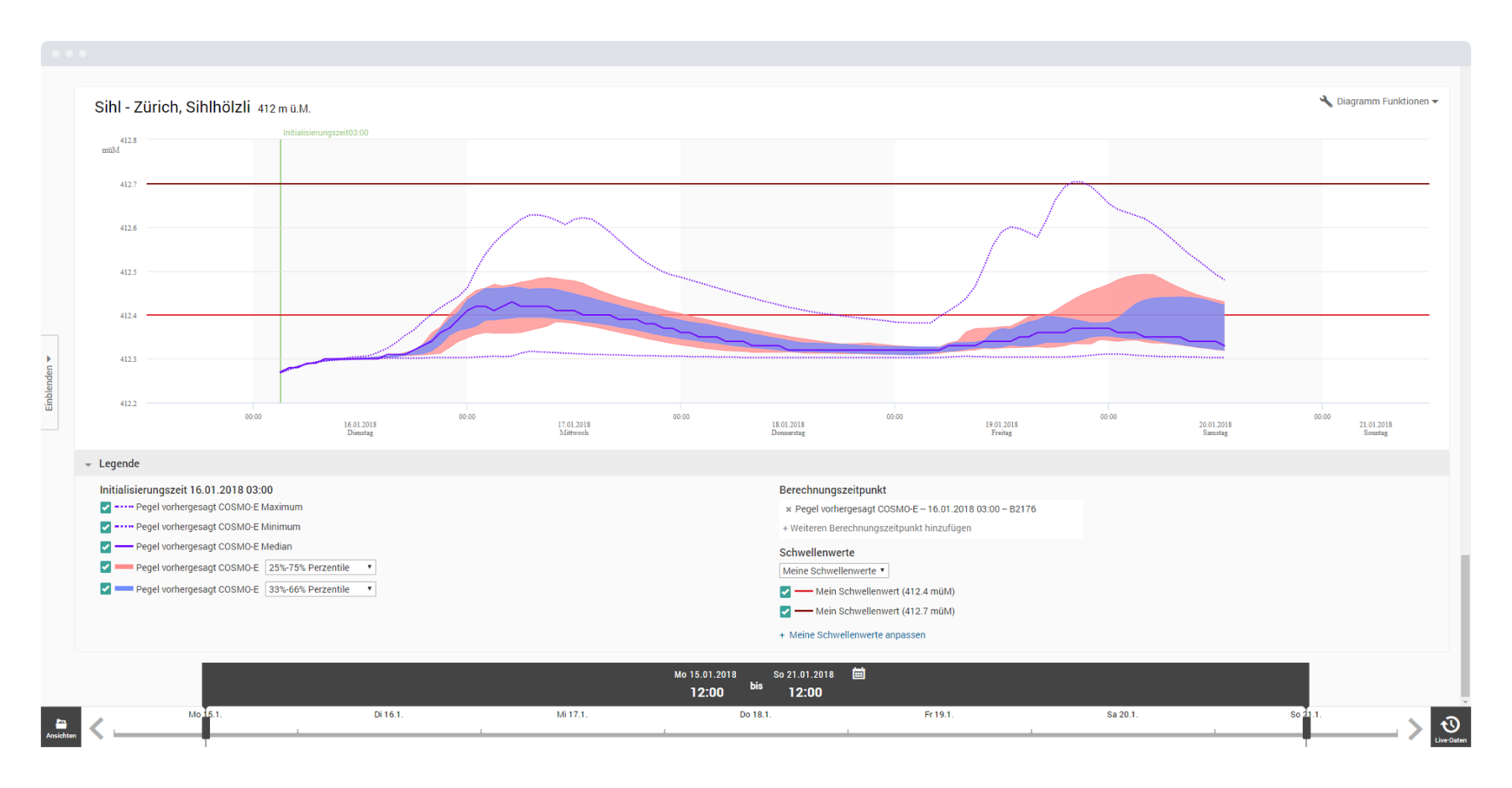Viewport: 1512px width, 788px height.
Task: Open the 25%-75% Perzentile dropdown
Action: (320, 568)
